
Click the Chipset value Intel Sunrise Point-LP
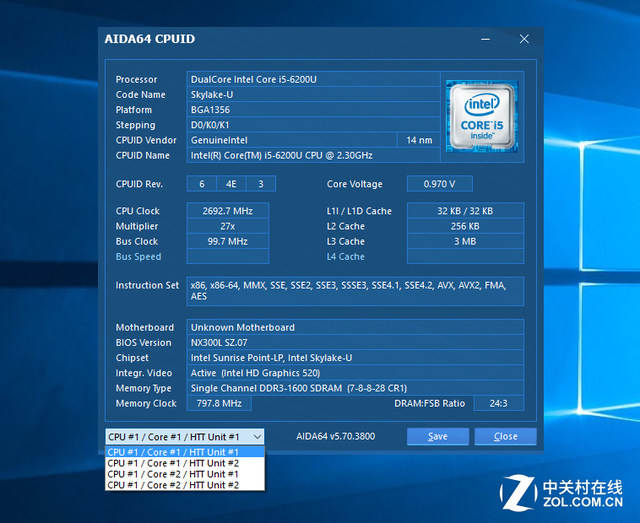point(355,358)
